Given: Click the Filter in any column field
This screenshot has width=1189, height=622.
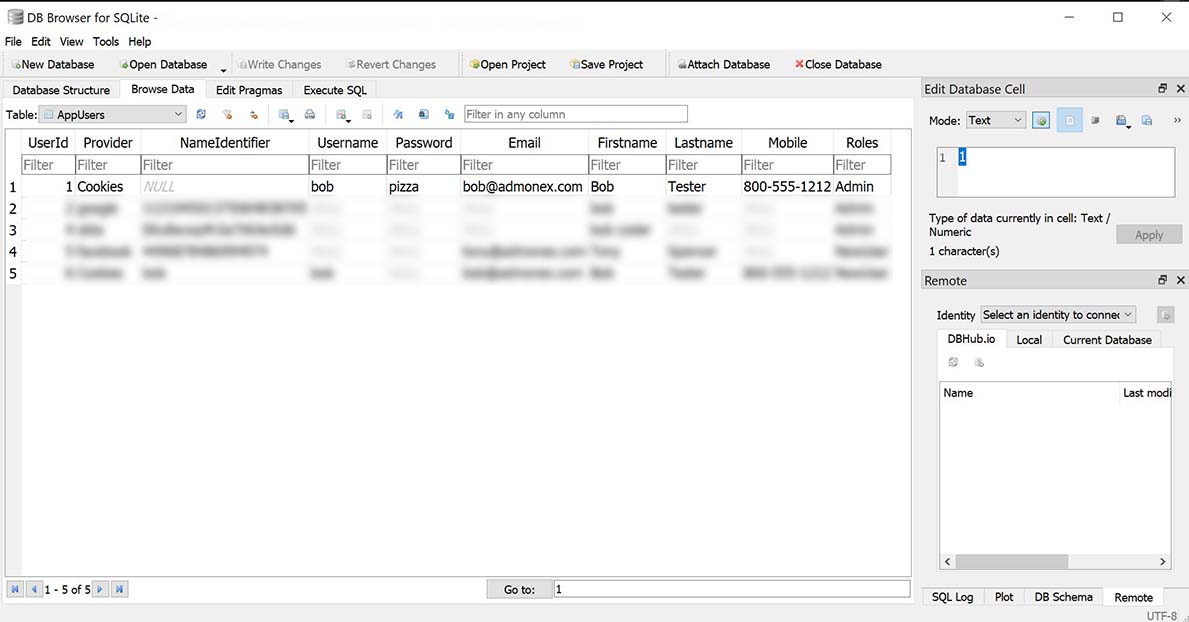Looking at the screenshot, I should pyautogui.click(x=576, y=115).
